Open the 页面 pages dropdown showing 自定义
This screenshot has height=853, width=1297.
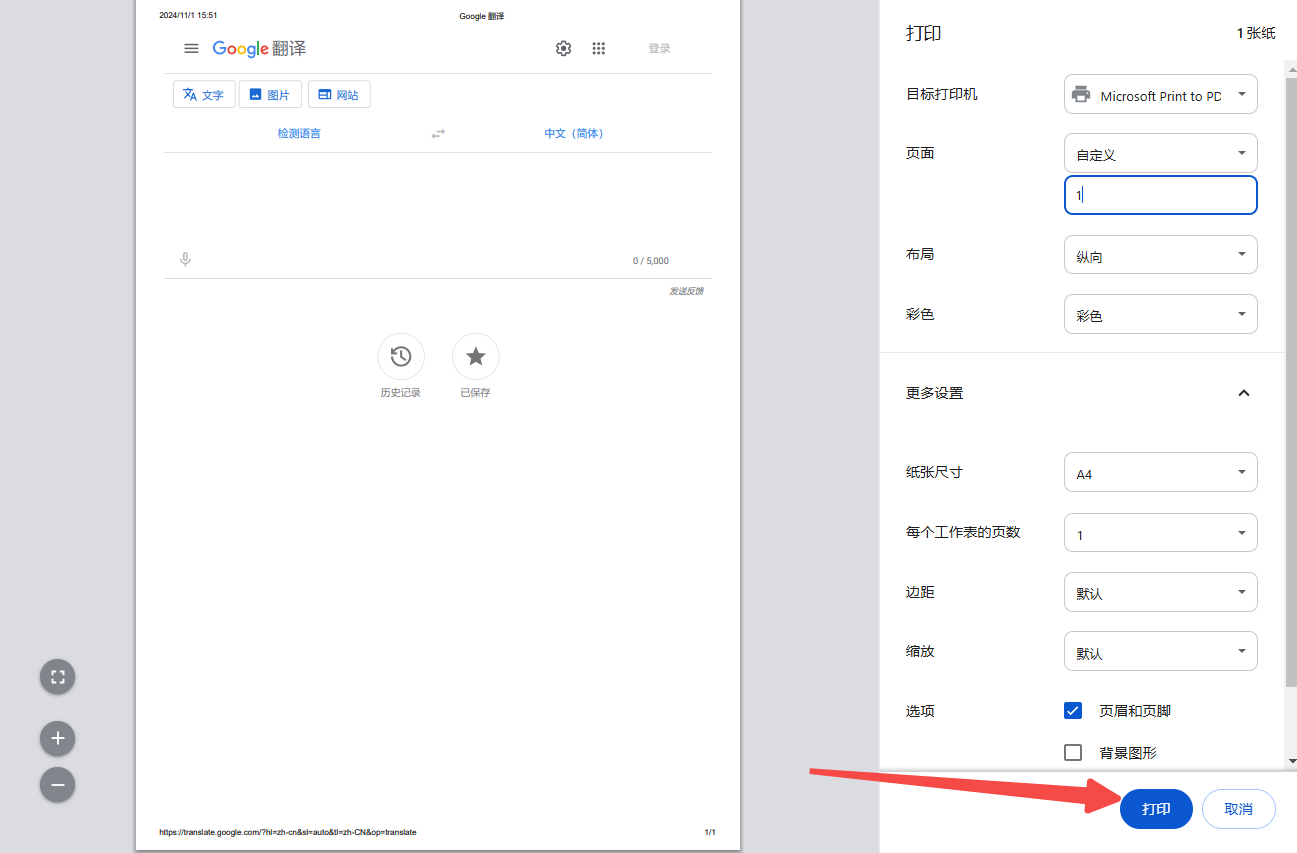[x=1160, y=154]
